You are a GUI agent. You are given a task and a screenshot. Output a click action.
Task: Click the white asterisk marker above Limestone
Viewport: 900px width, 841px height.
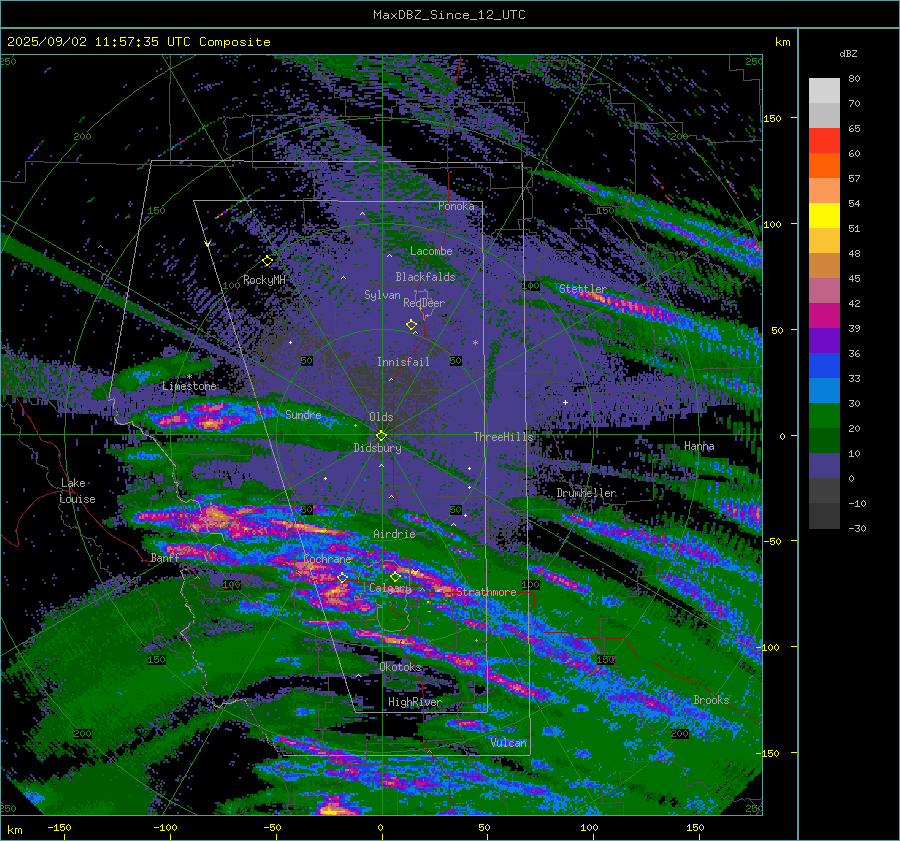[x=189, y=377]
